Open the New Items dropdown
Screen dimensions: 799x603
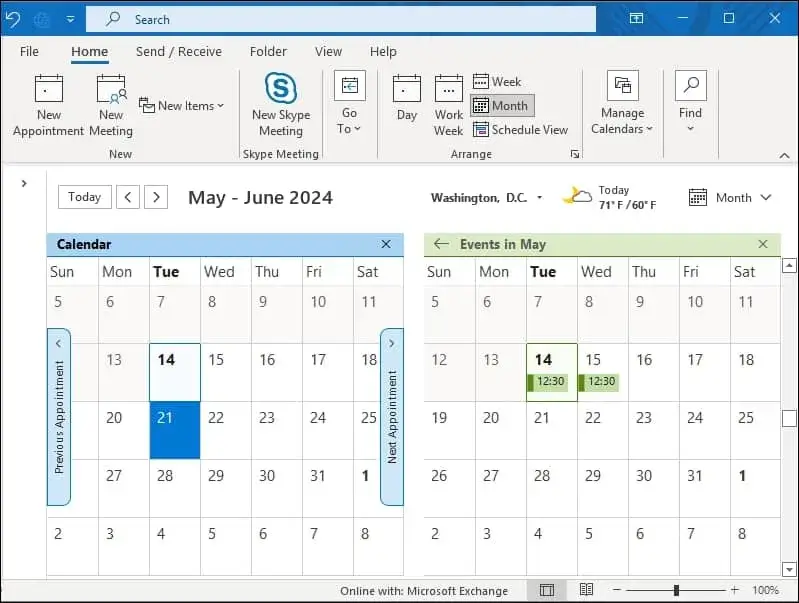coord(181,106)
